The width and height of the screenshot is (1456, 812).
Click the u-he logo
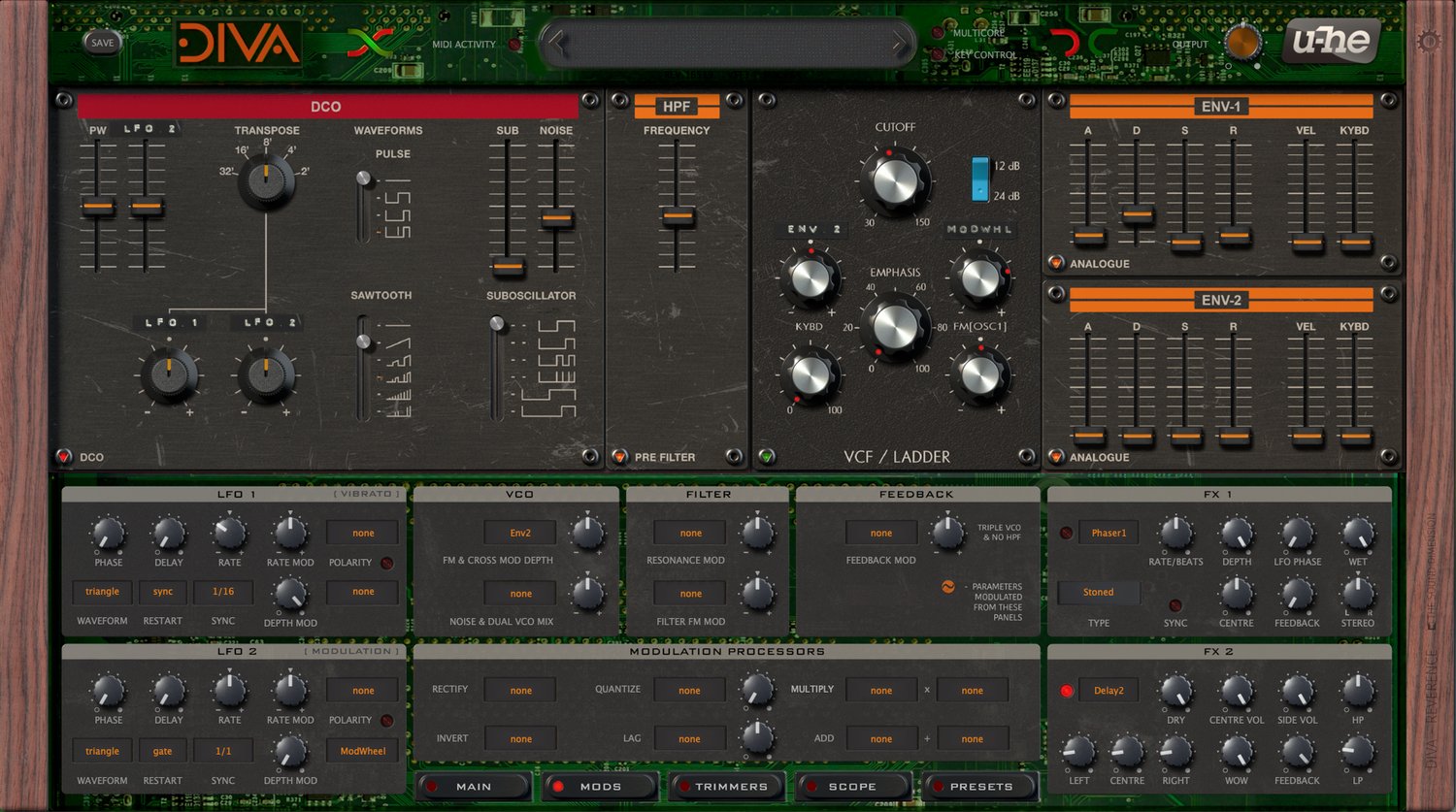tap(1332, 41)
